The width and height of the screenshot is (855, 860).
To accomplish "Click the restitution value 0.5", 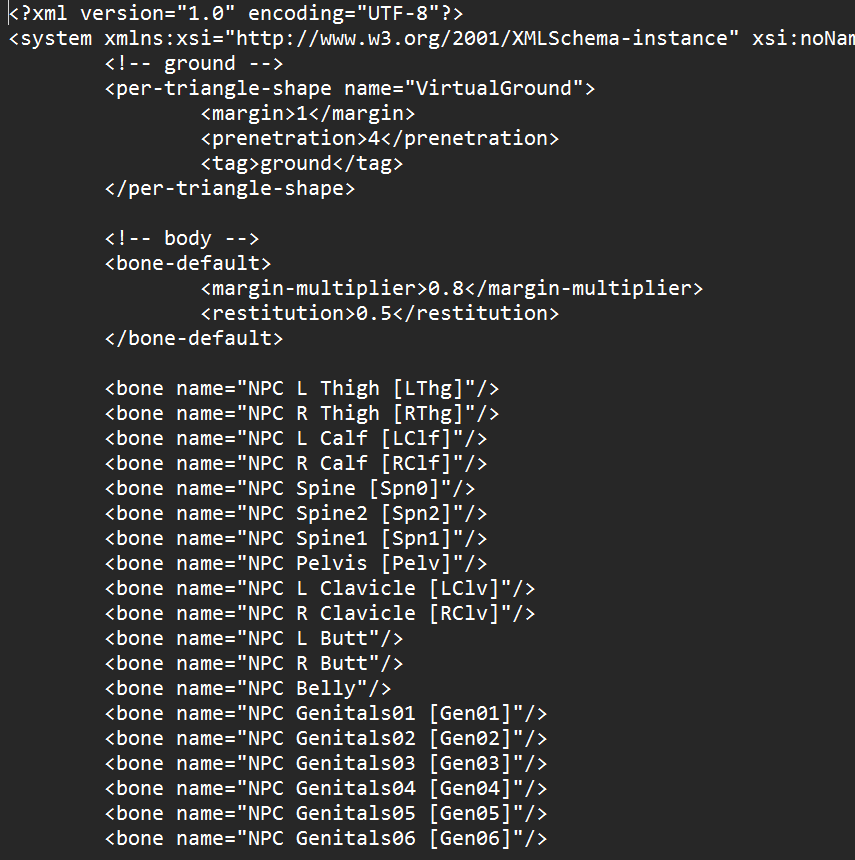I will tap(374, 313).
